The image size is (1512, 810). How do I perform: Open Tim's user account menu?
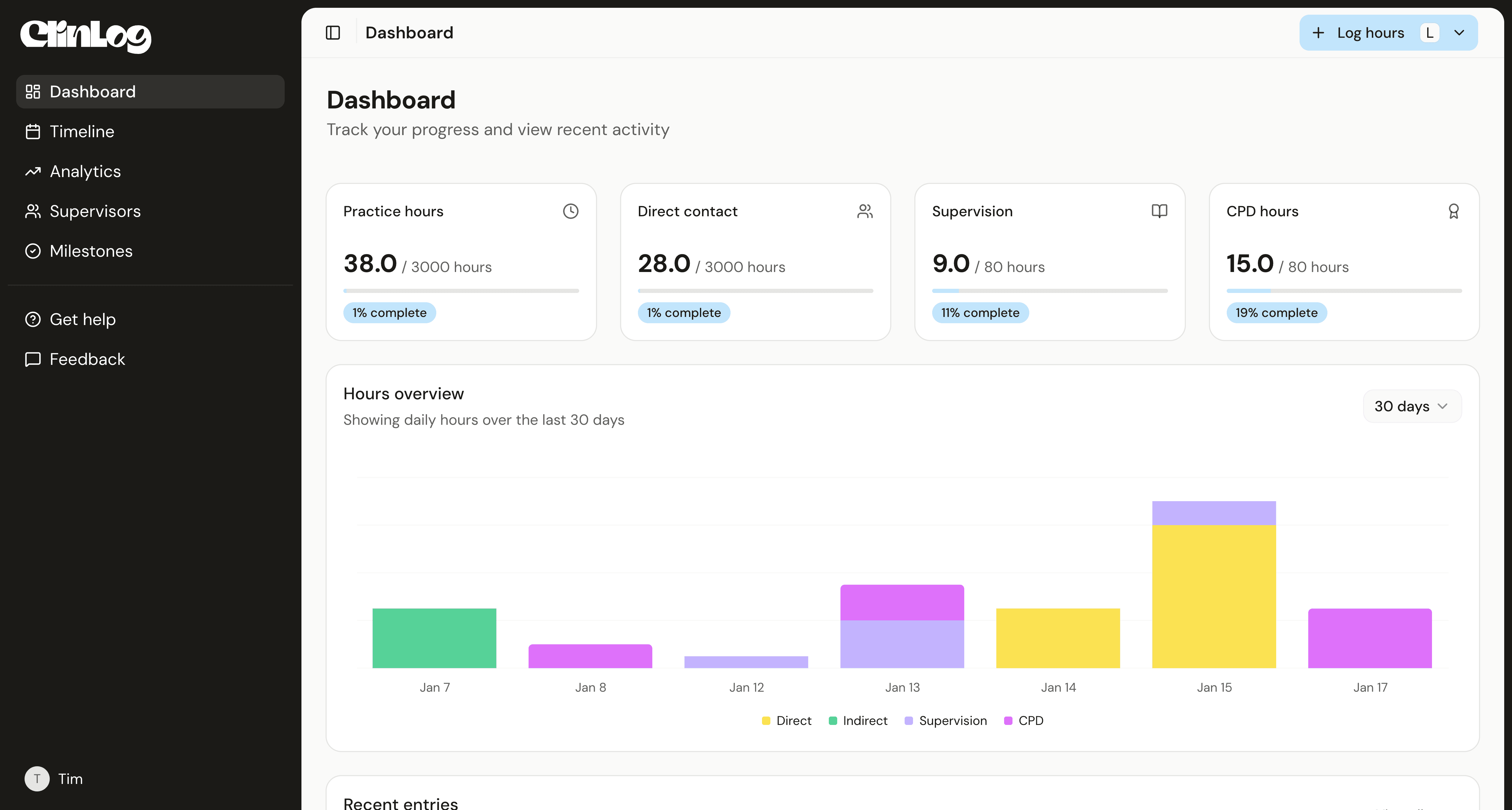point(54,779)
